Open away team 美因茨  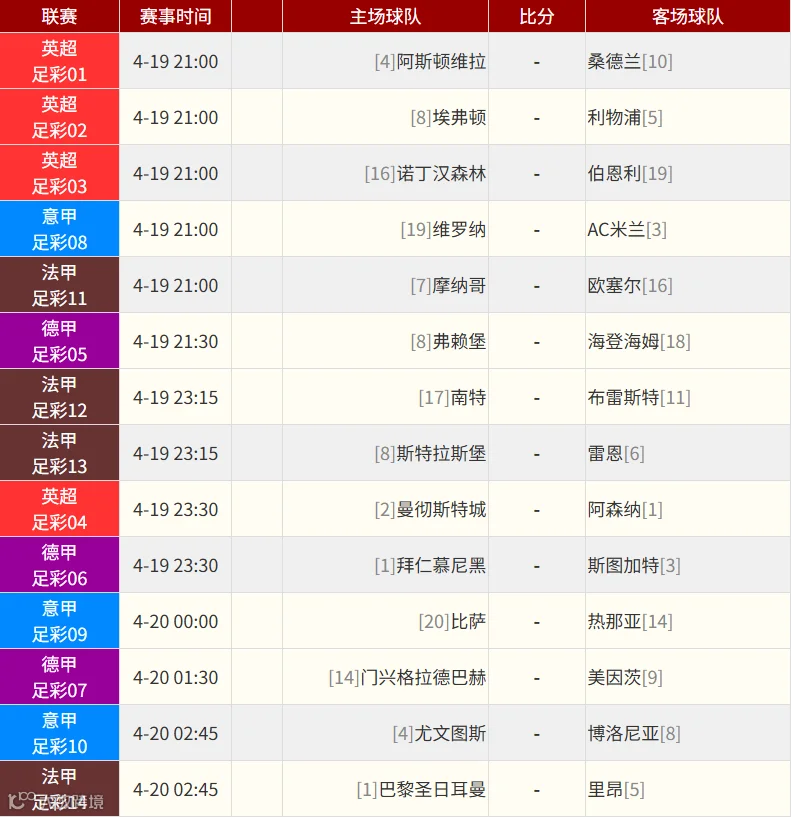pyautogui.click(x=614, y=677)
